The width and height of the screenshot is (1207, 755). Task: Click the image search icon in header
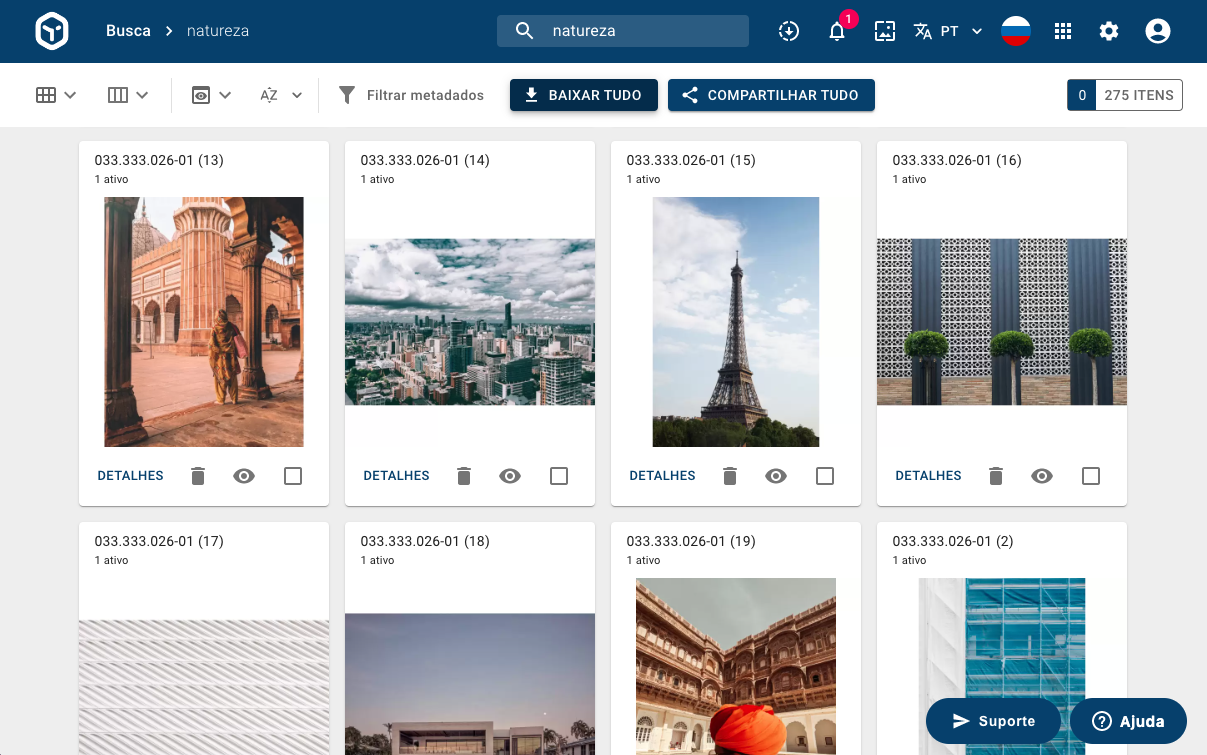point(884,31)
